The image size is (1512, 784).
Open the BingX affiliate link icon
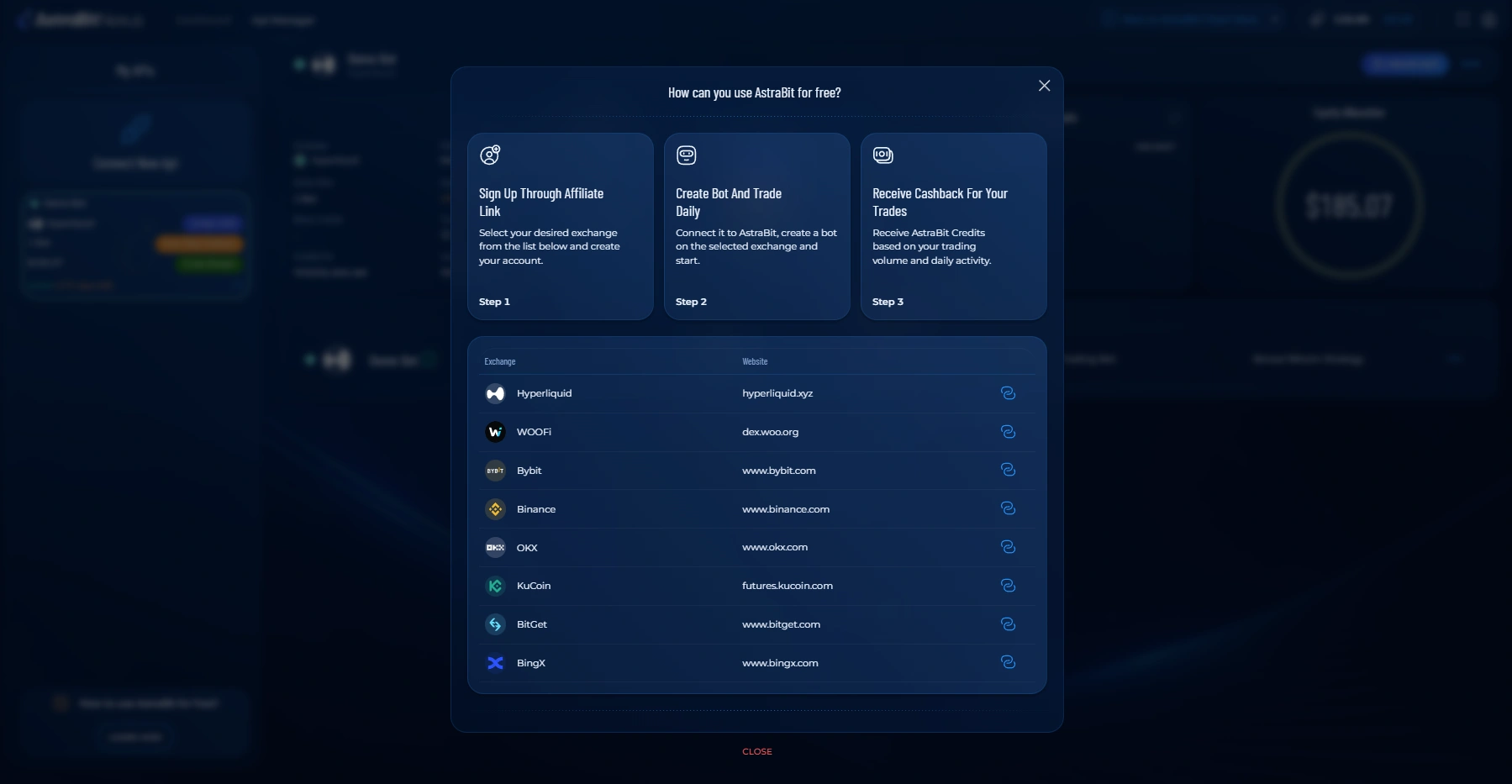[x=1008, y=662]
